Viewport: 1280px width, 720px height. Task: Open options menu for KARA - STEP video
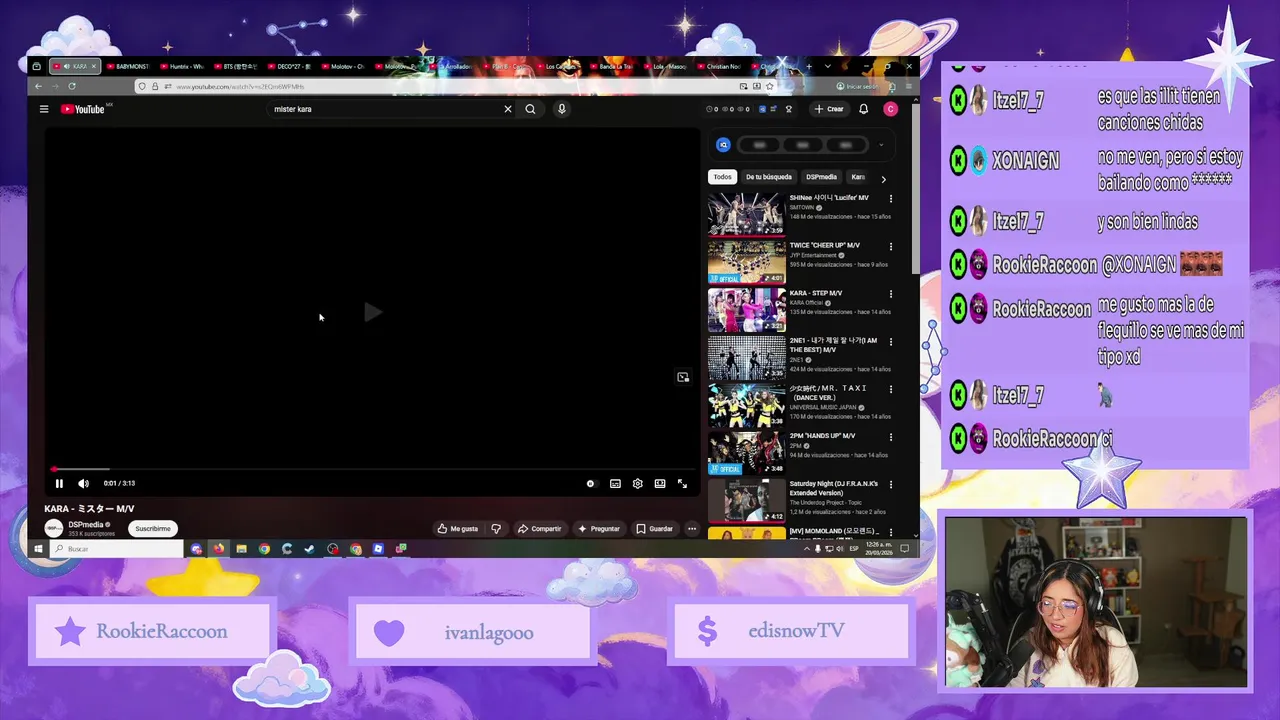tap(890, 294)
